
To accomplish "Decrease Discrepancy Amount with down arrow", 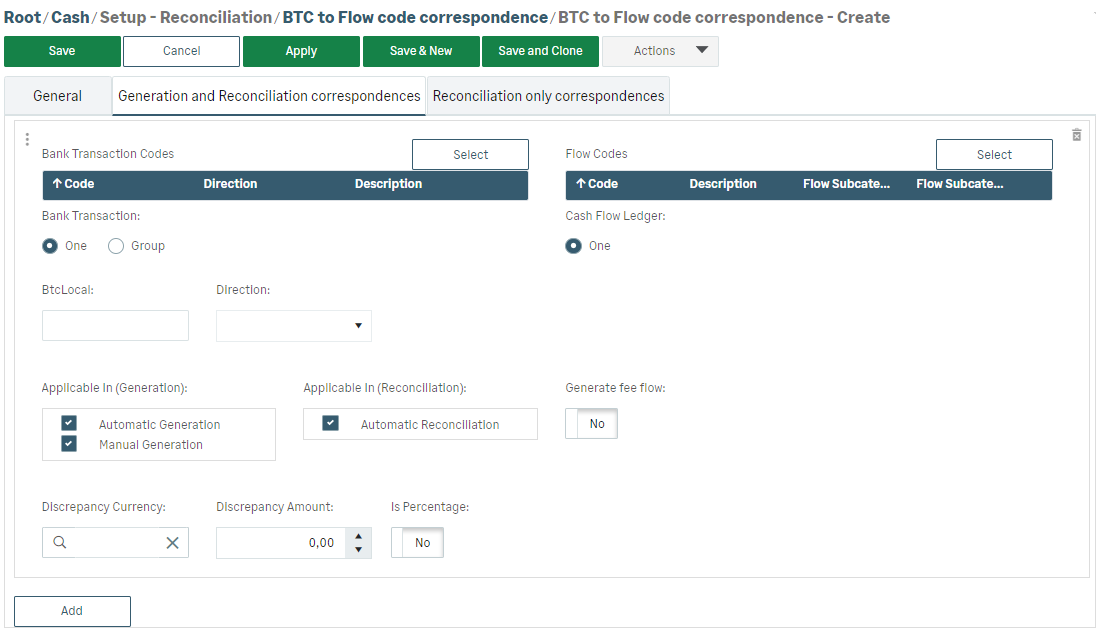I will (359, 549).
